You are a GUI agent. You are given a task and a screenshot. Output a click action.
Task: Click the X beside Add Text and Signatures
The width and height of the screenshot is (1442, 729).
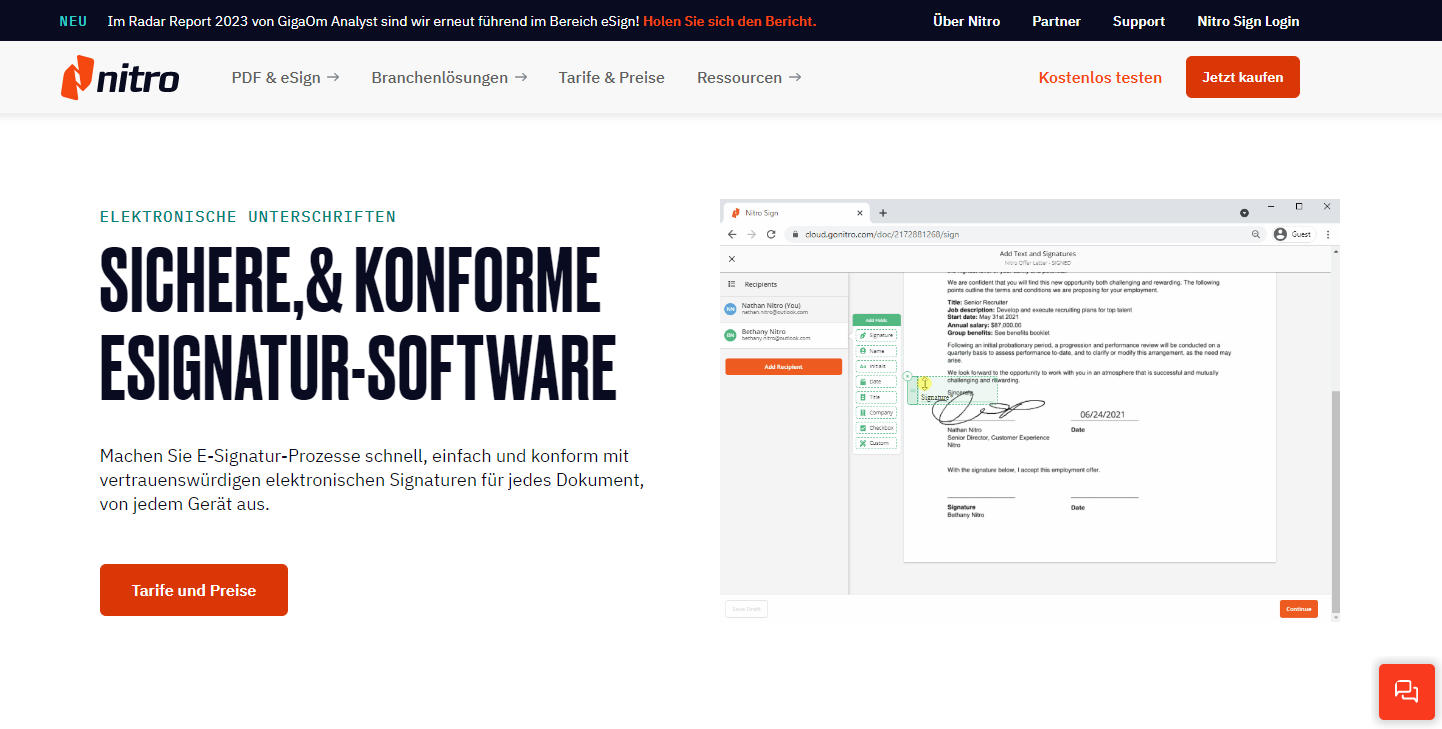pos(731,259)
